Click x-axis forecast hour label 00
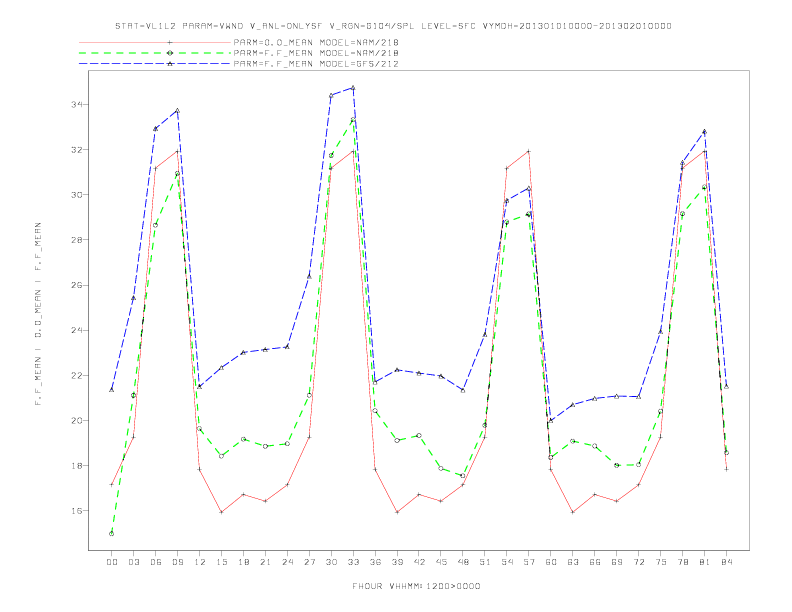Image resolution: width=792 pixels, height=612 pixels. [x=112, y=562]
